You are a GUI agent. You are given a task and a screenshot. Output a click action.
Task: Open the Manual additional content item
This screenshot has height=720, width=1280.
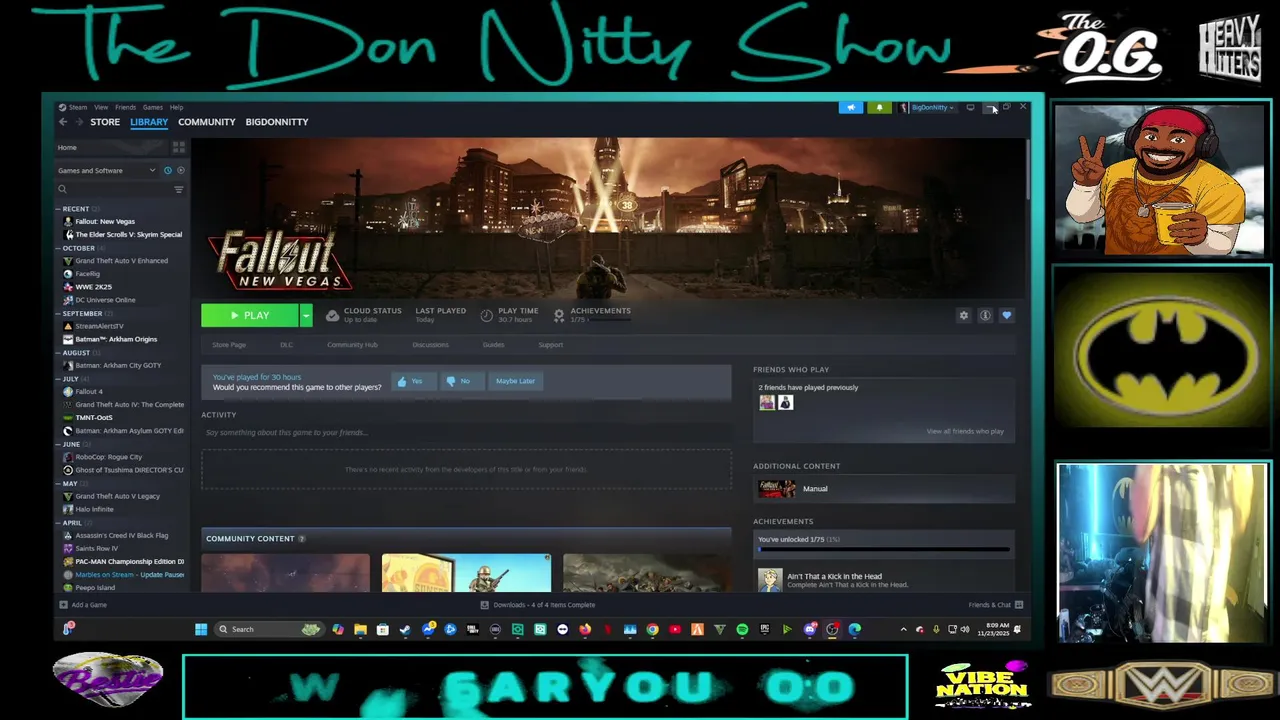point(884,489)
